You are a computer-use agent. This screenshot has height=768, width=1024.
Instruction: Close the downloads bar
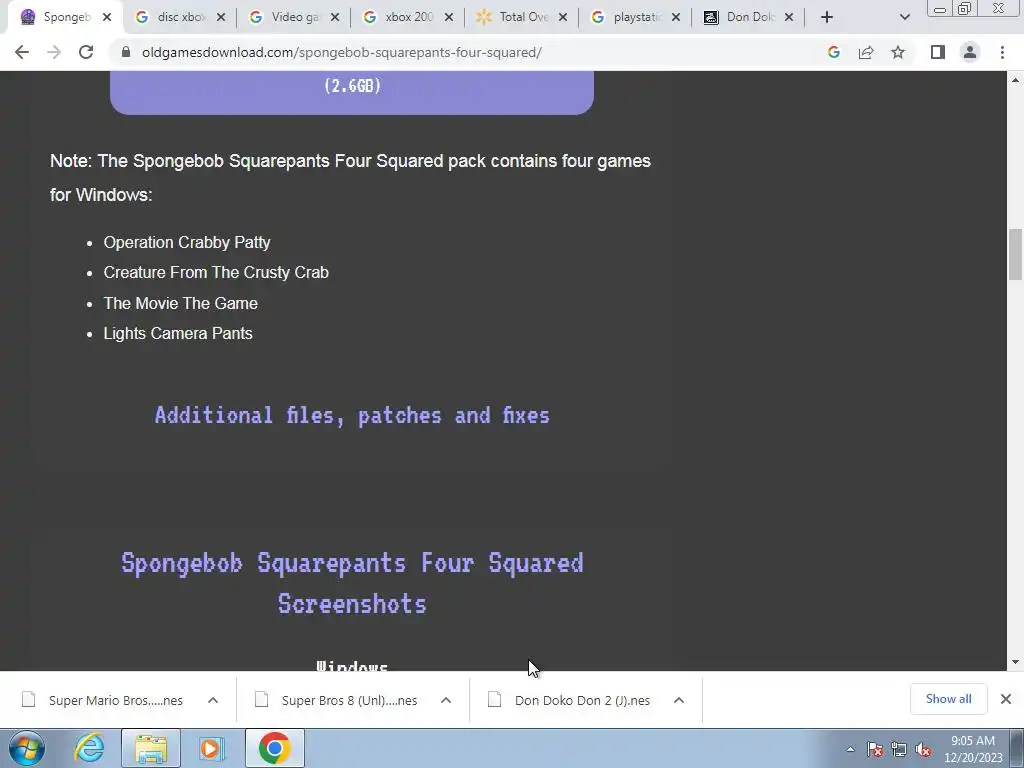click(1006, 699)
